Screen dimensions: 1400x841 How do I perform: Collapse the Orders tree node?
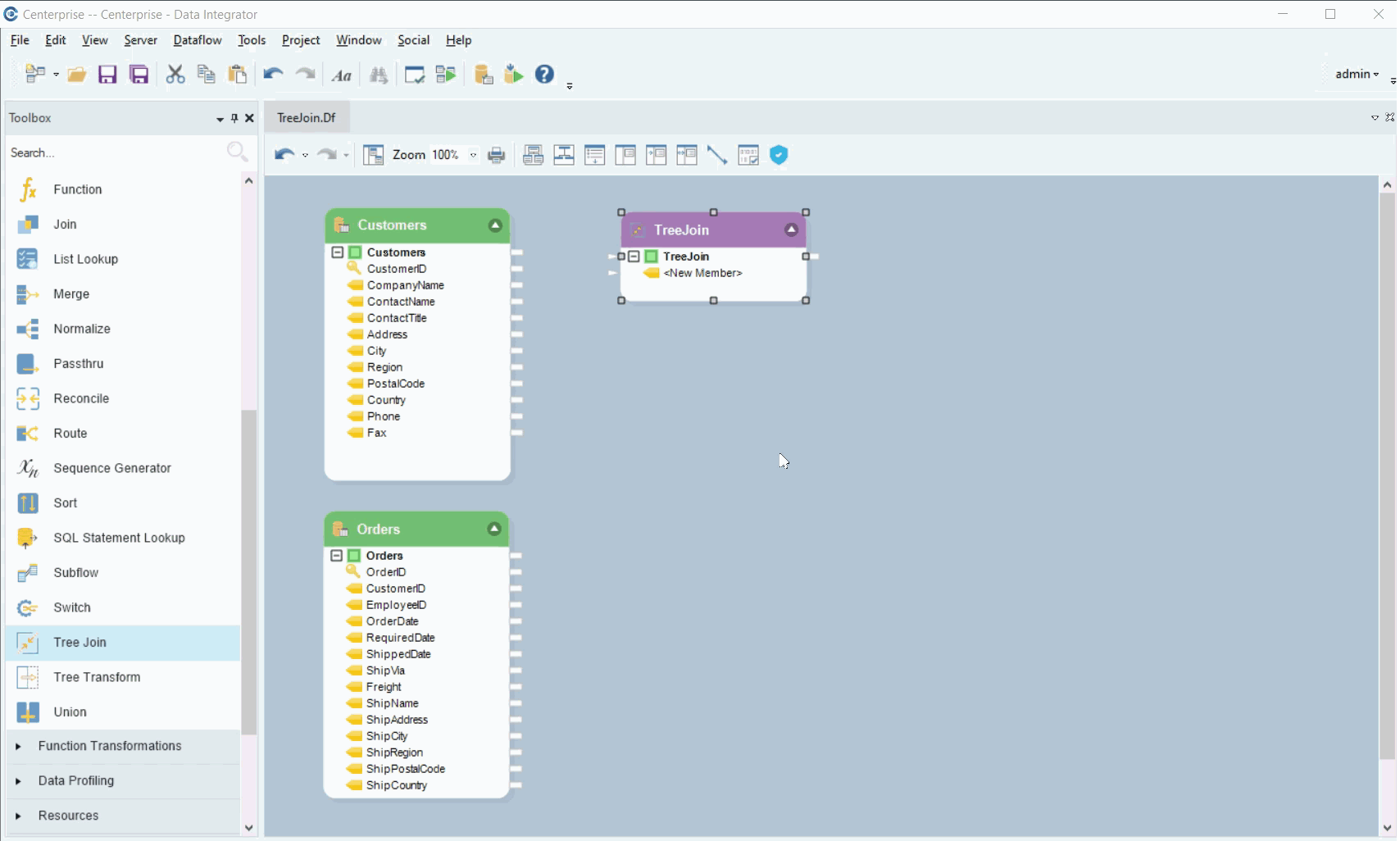pos(336,556)
